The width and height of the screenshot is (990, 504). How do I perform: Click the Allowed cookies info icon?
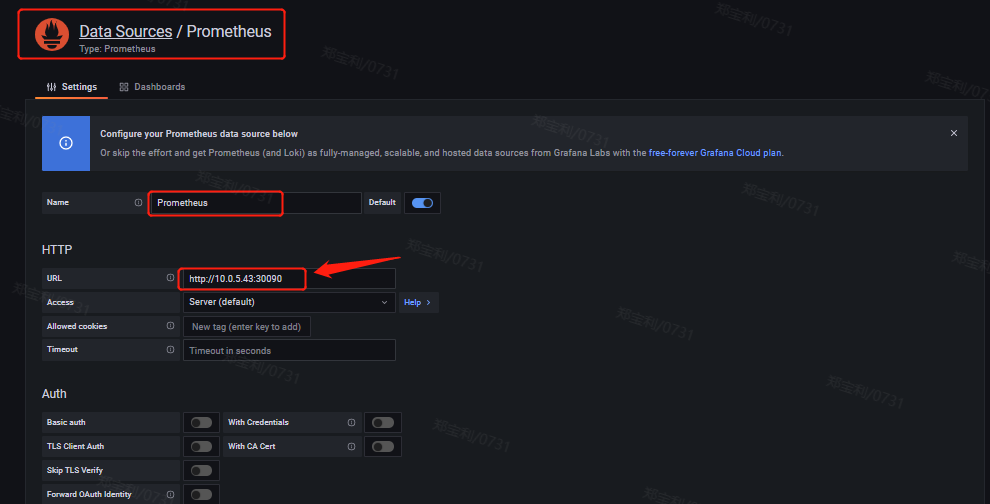tap(170, 326)
